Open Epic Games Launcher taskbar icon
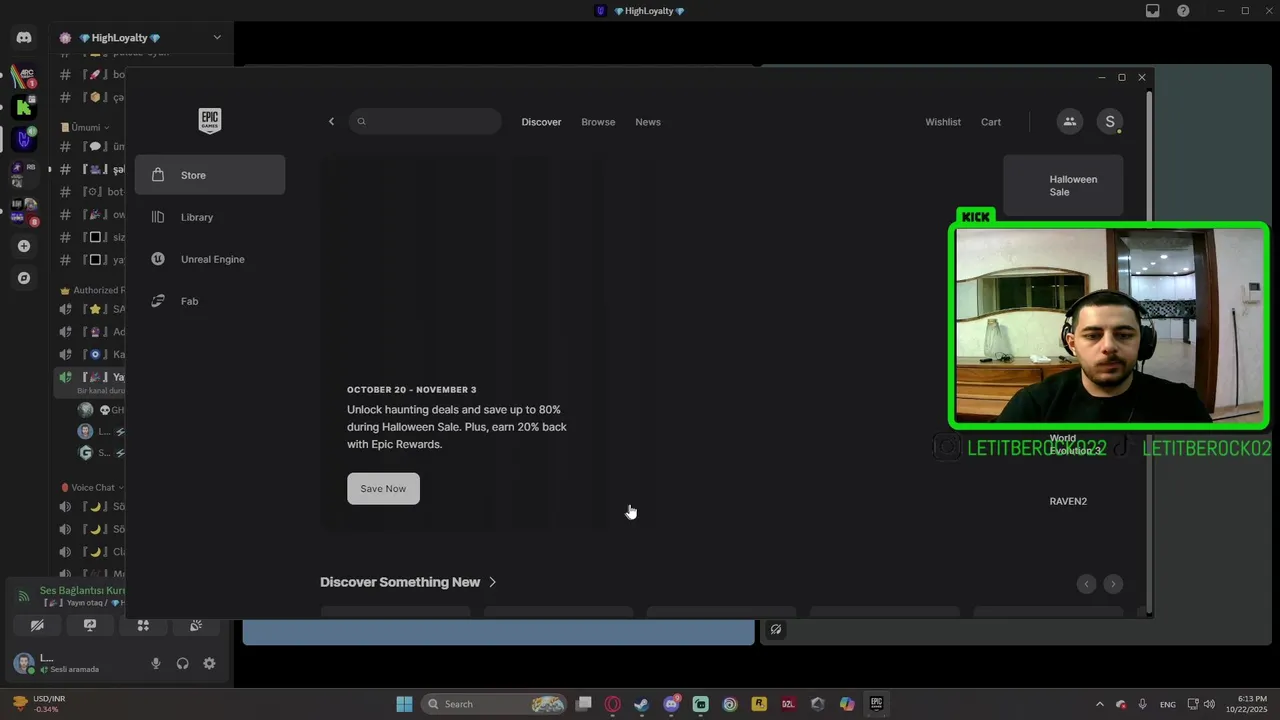1280x720 pixels. click(x=876, y=704)
